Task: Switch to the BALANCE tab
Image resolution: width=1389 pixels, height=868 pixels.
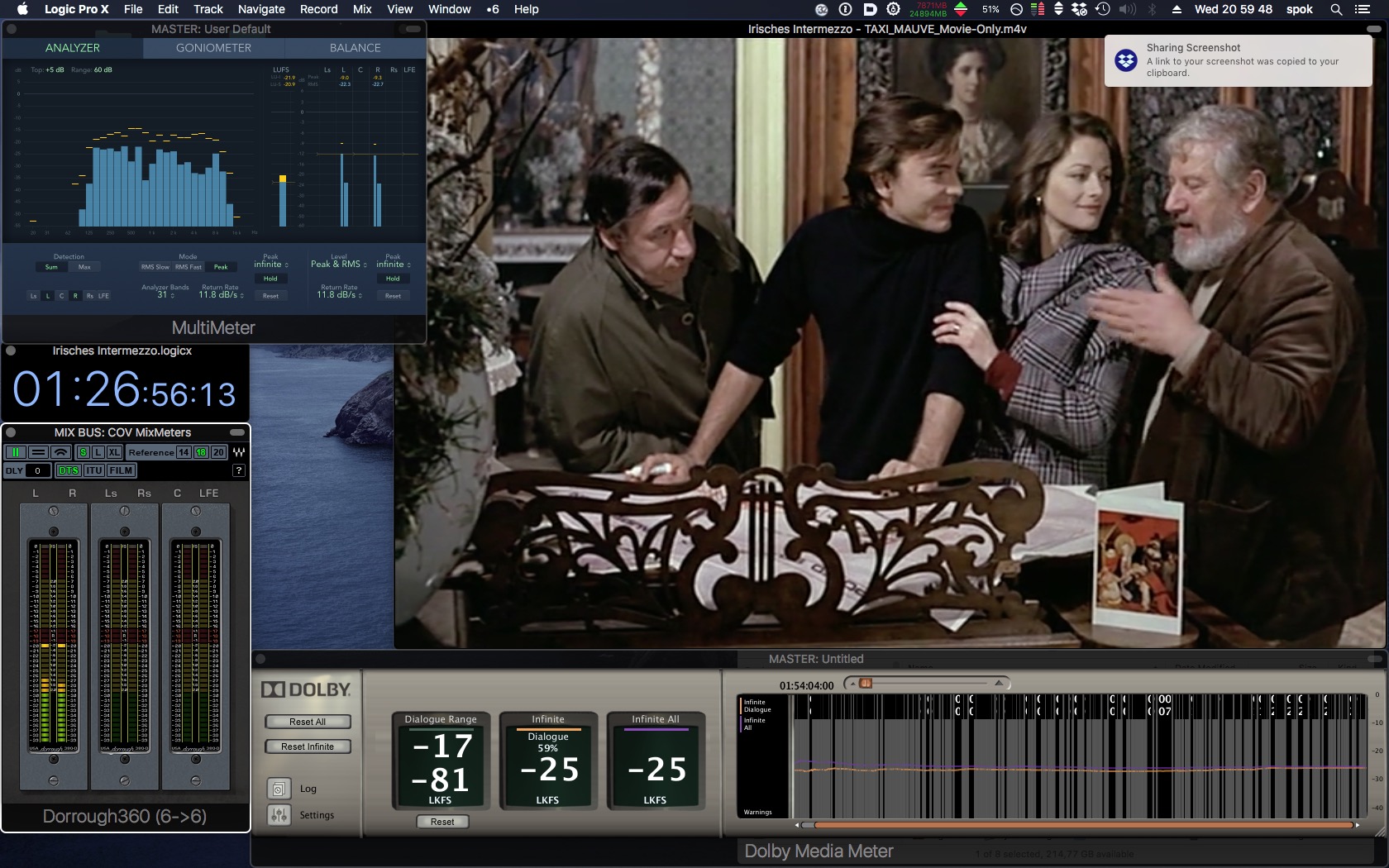Action: coord(356,48)
